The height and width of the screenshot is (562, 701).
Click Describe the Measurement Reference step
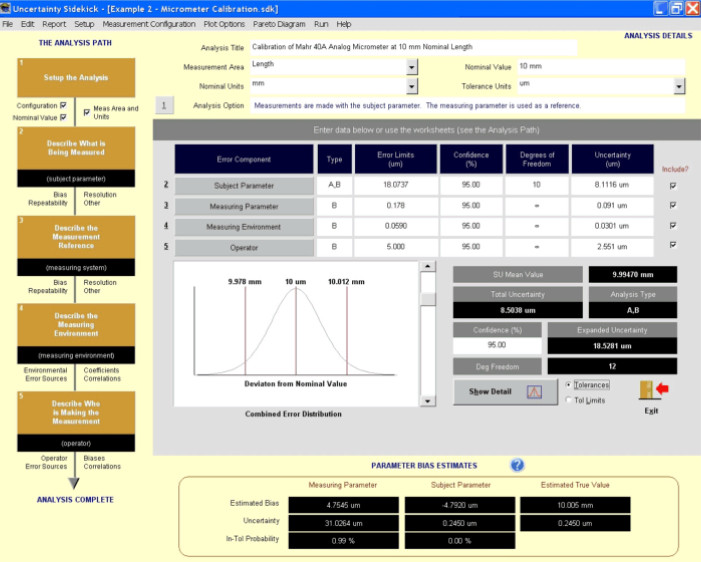(76, 237)
